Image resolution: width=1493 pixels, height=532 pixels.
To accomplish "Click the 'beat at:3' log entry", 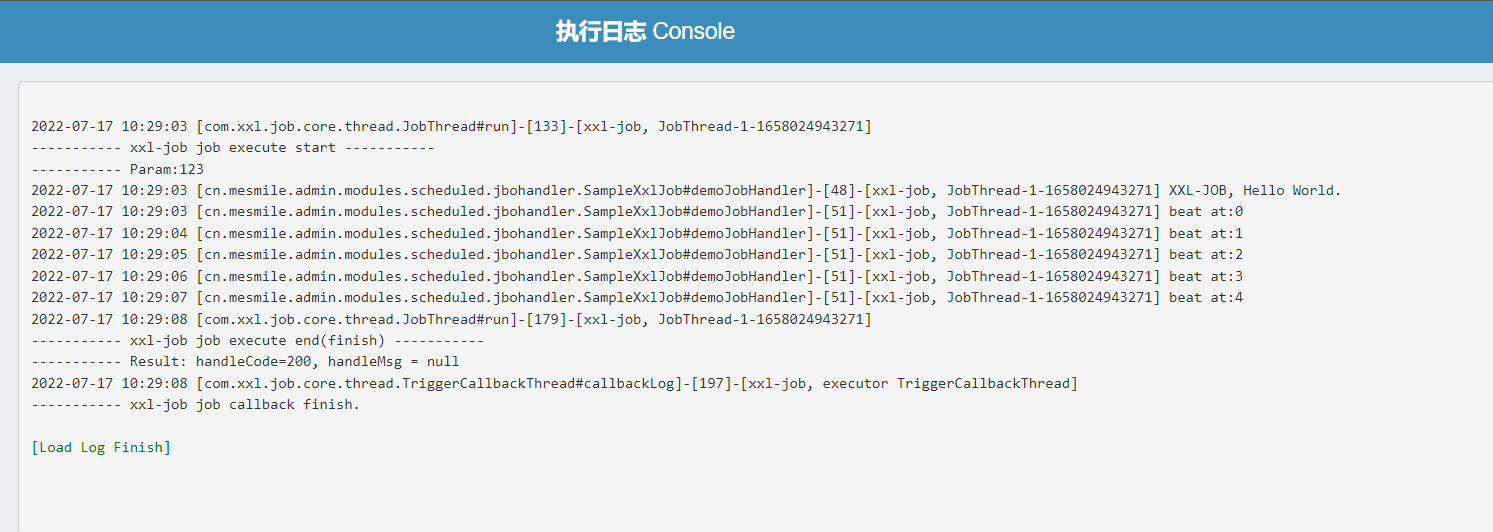I will [x=1205, y=276].
